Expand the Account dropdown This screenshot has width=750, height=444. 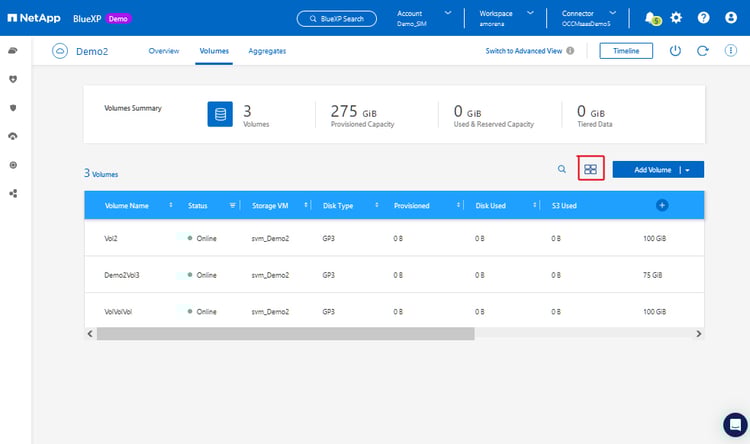[x=447, y=13]
